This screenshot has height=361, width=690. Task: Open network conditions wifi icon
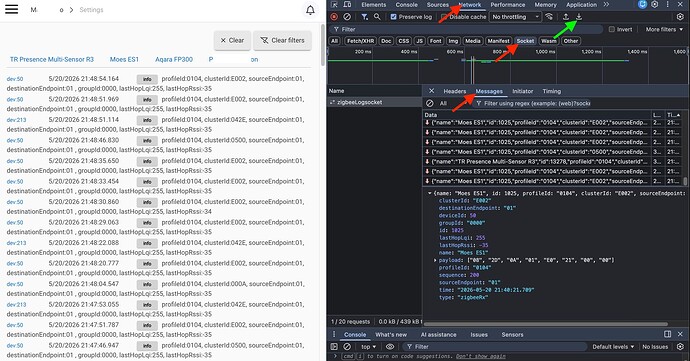[x=549, y=17]
